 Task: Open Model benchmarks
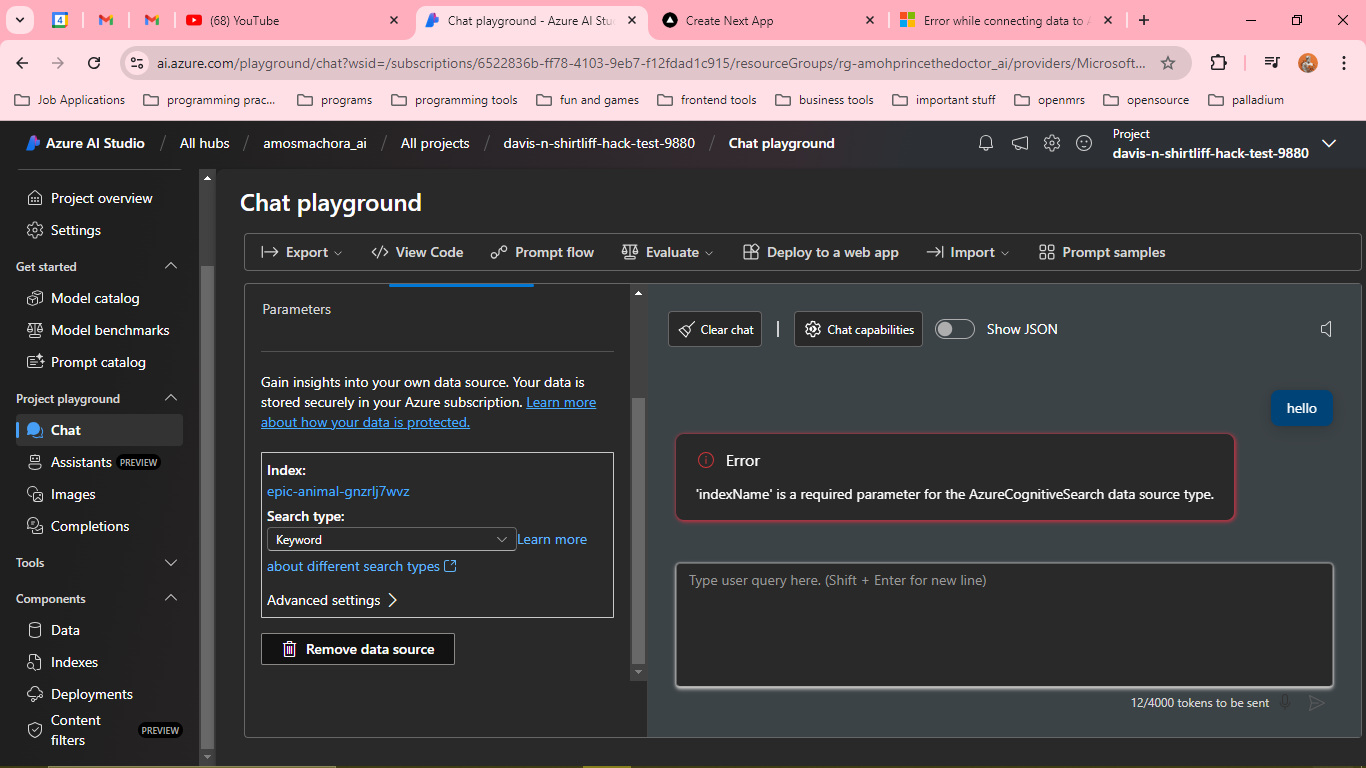point(99,330)
